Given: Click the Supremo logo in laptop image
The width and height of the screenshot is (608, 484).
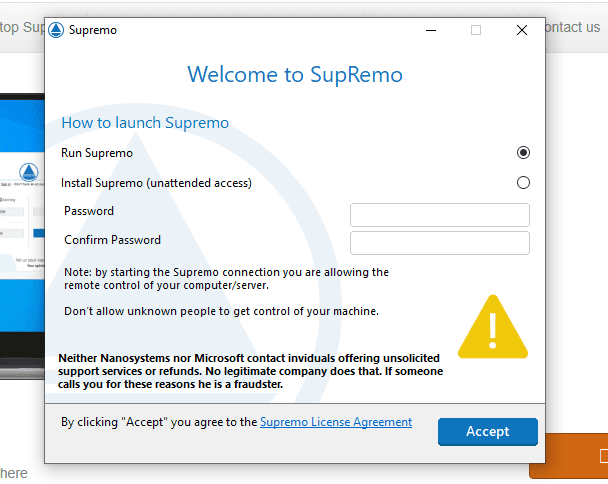Looking at the screenshot, I should click(x=29, y=172).
